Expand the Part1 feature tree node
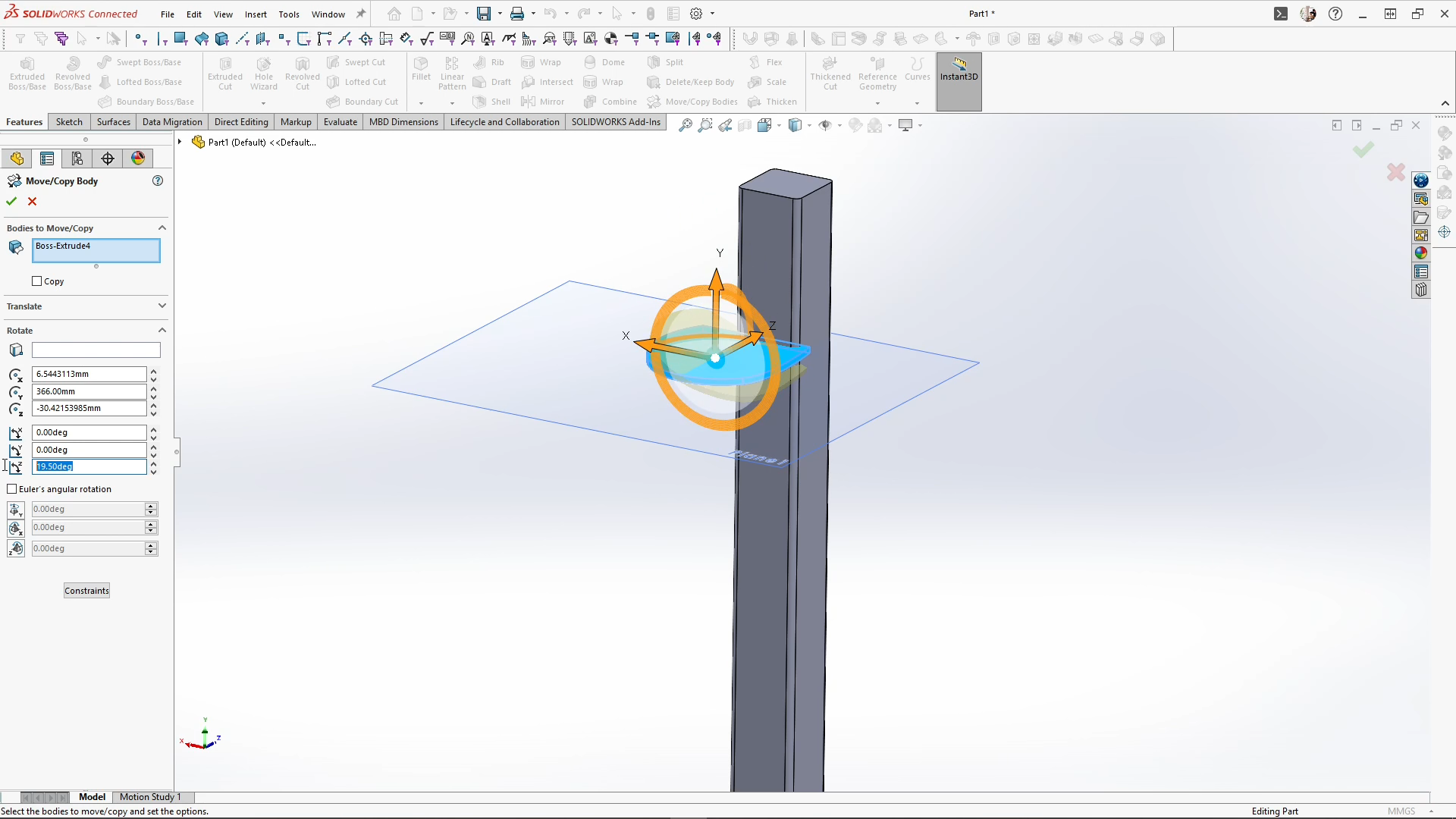The width and height of the screenshot is (1456, 819). 180,142
